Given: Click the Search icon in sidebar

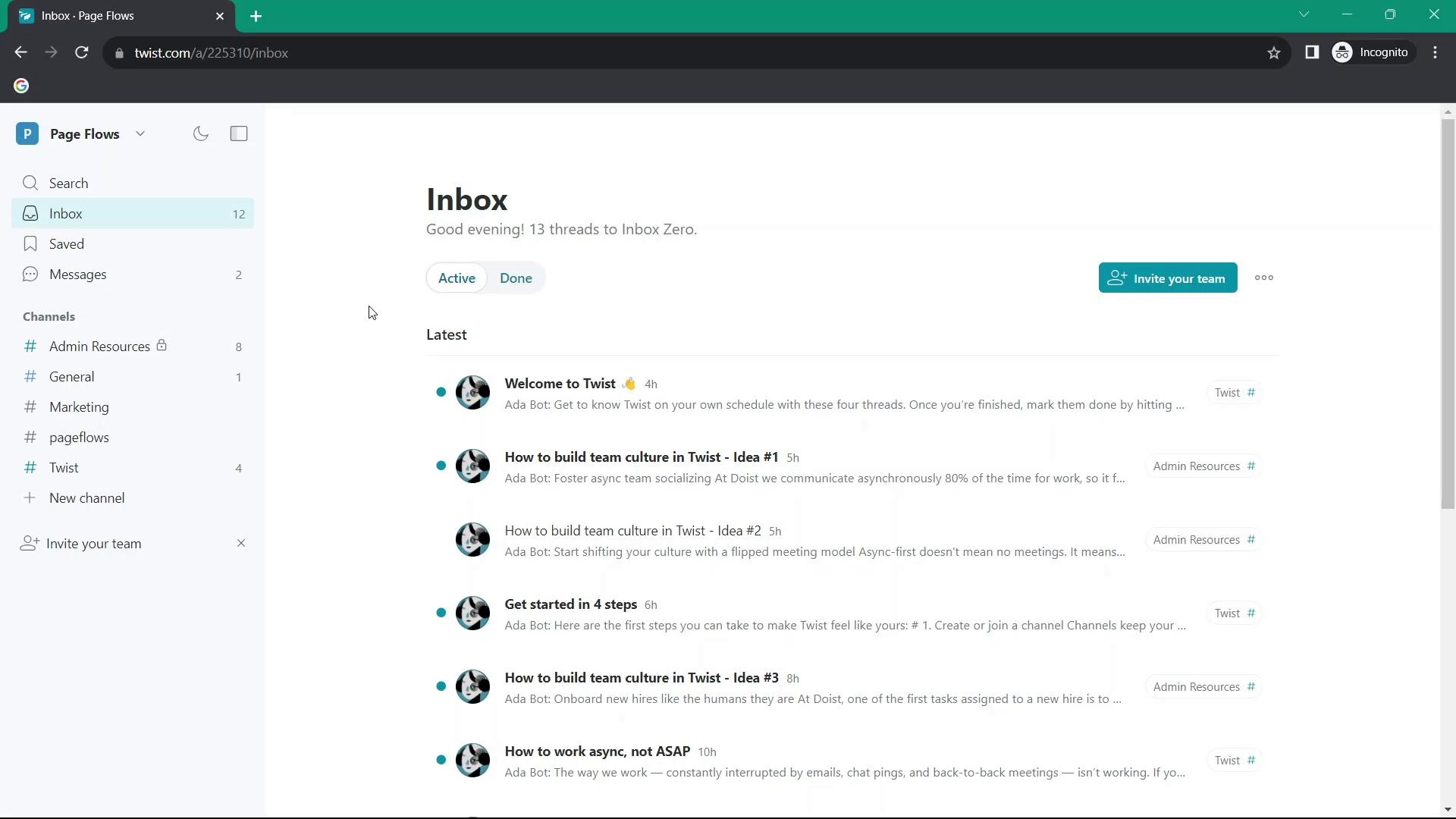Looking at the screenshot, I should [31, 183].
